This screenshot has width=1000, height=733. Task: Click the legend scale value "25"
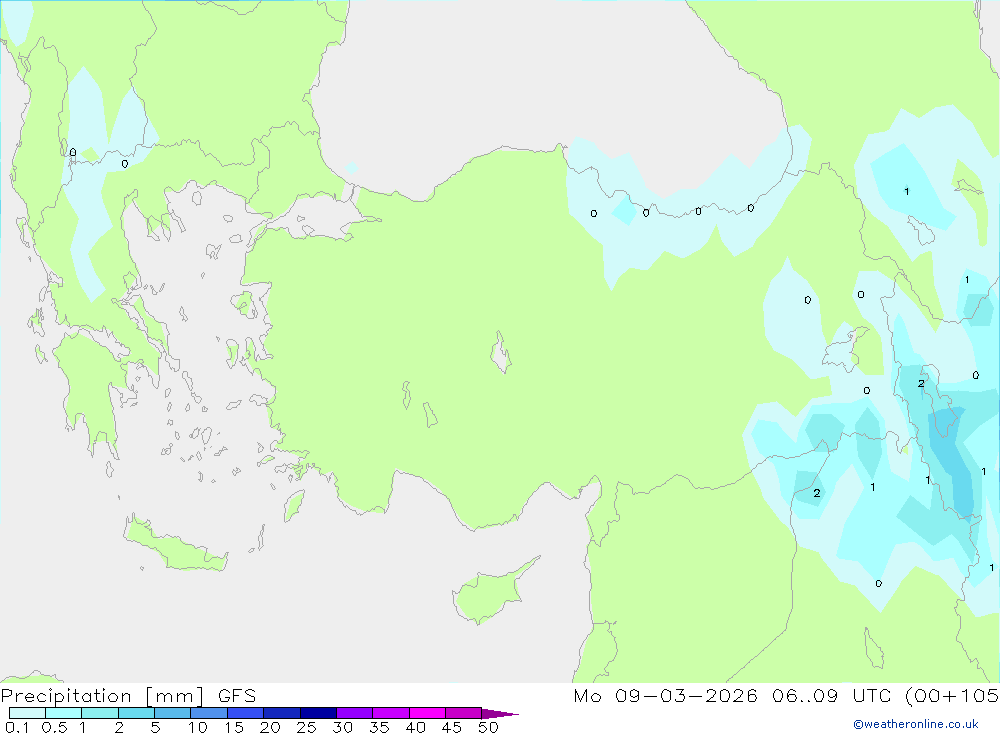coord(306,727)
